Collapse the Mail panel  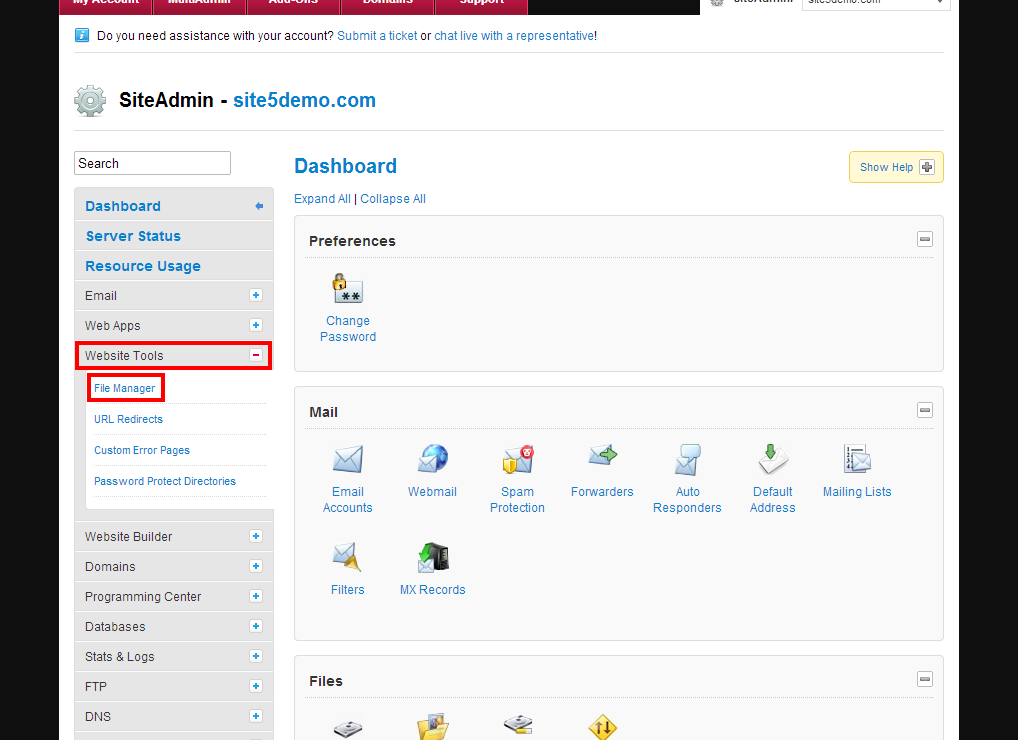[x=925, y=410]
